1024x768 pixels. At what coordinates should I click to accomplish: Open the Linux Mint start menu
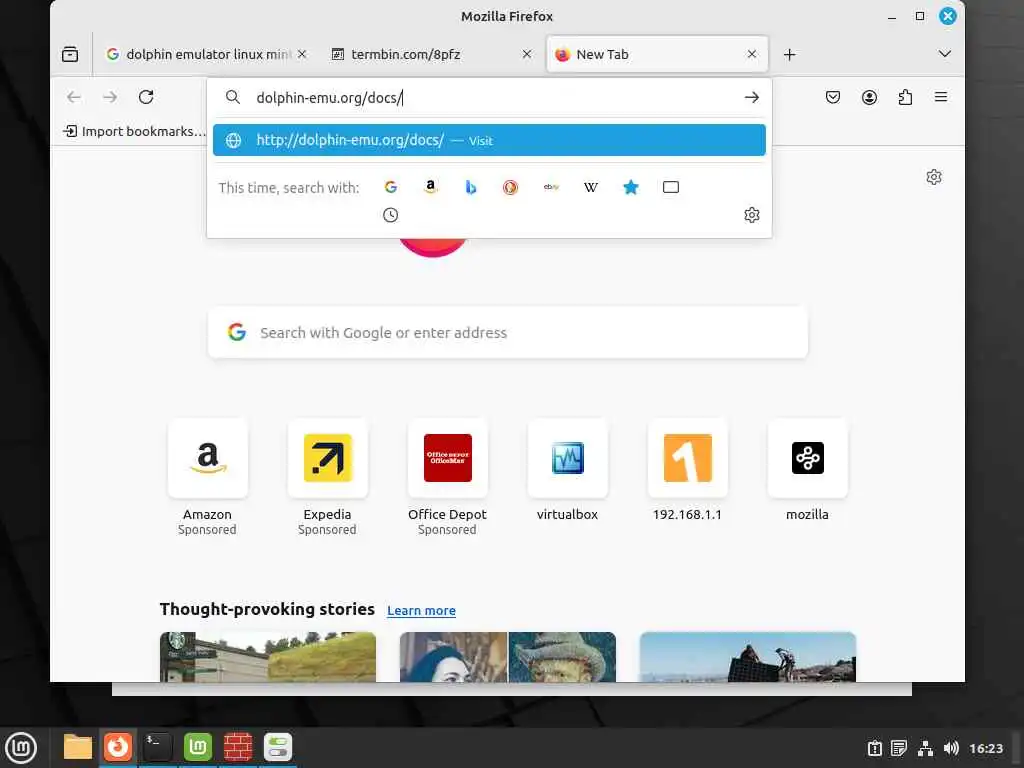[x=21, y=748]
